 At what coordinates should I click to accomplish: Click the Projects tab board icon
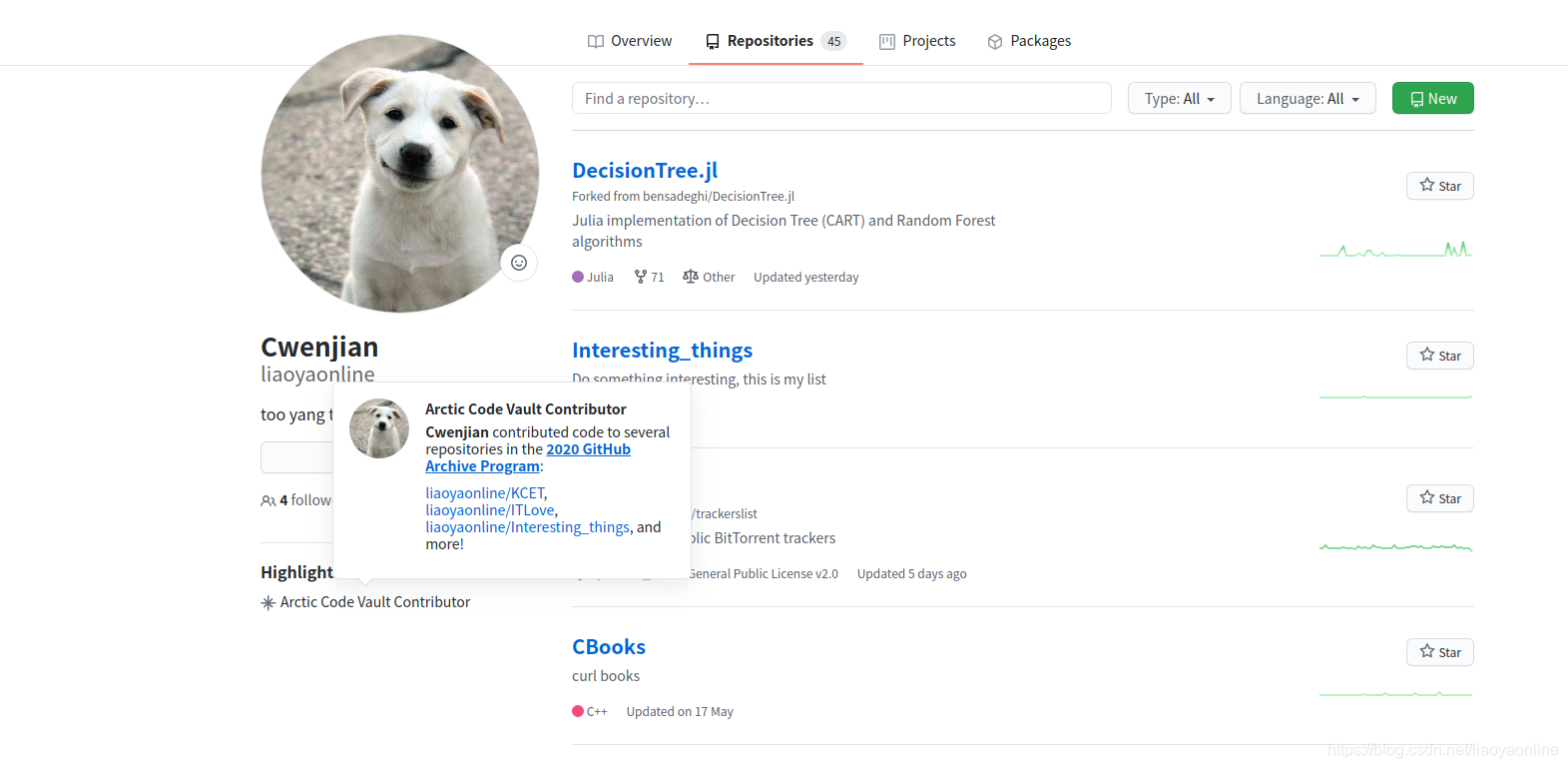click(x=887, y=42)
